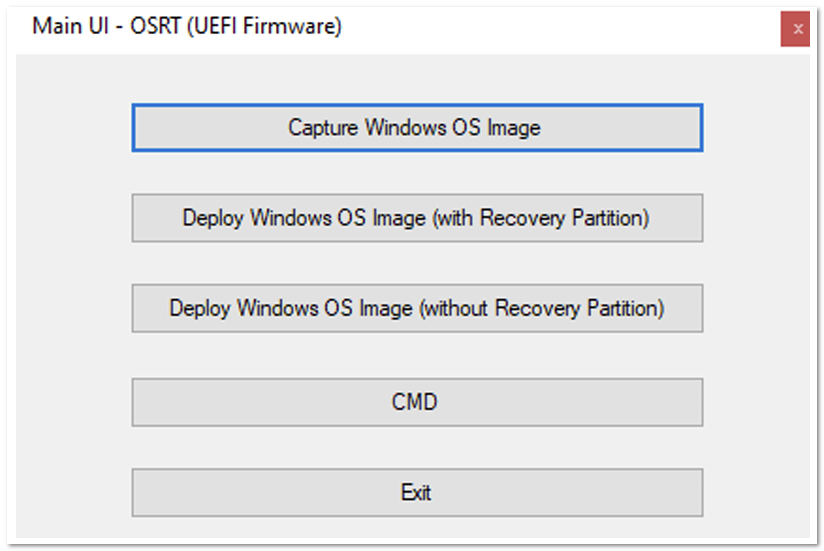
Task: Begin deployment including the Recovery Partition
Action: tap(417, 218)
